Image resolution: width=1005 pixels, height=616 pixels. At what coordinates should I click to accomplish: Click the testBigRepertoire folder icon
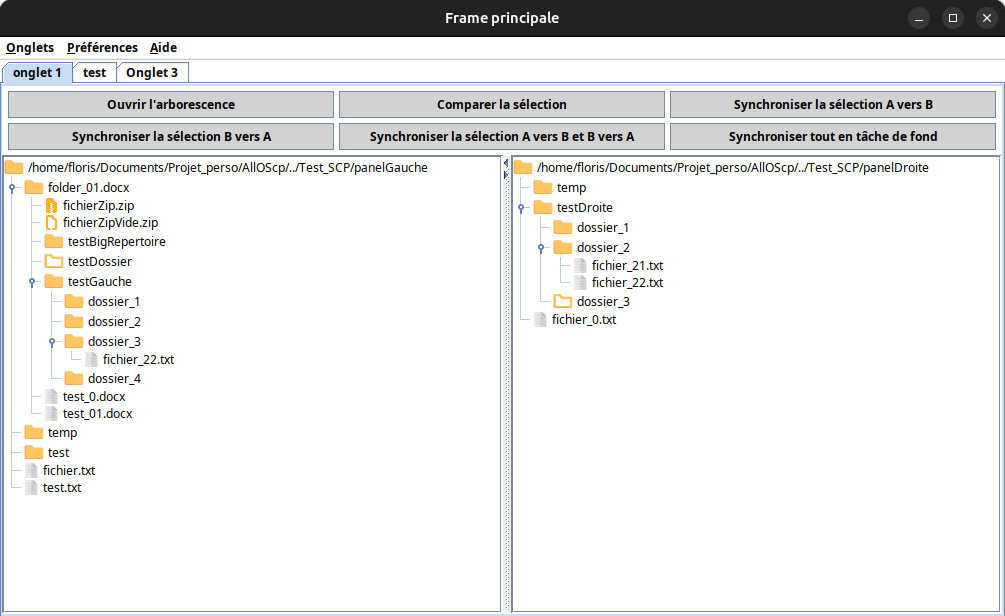tap(53, 242)
